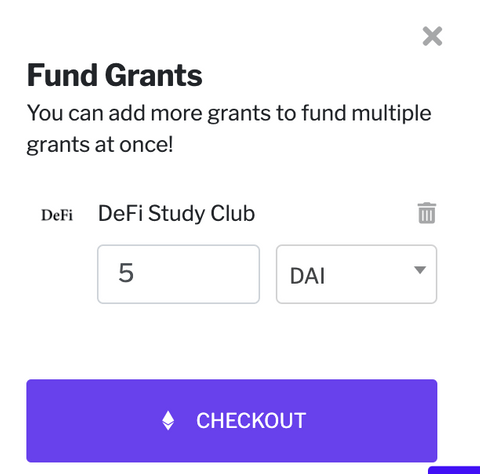The height and width of the screenshot is (474, 480).
Task: Click the Fund Grants heading
Action: tap(114, 75)
